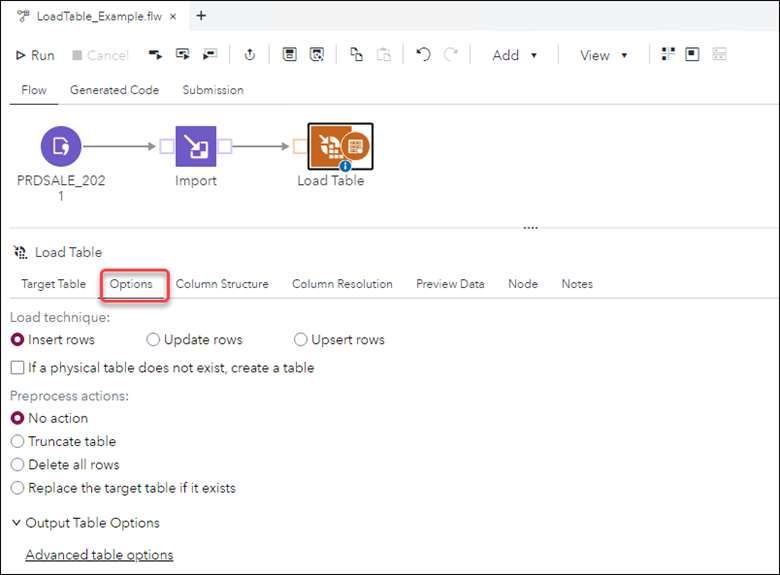Enable create table if not exists checkbox
Viewport: 780px width, 575px height.
point(17,368)
